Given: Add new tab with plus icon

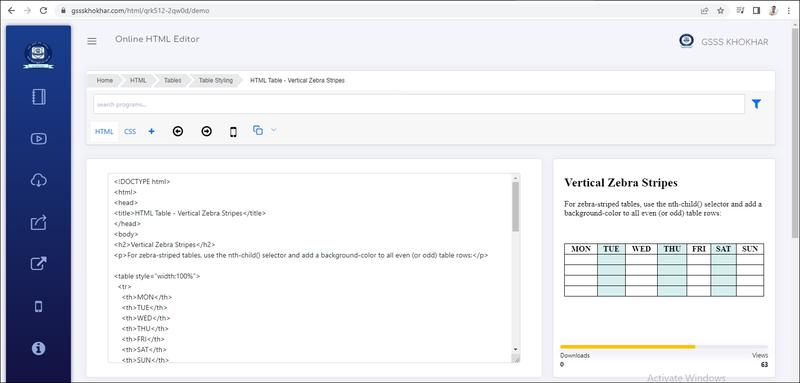Looking at the screenshot, I should 152,132.
